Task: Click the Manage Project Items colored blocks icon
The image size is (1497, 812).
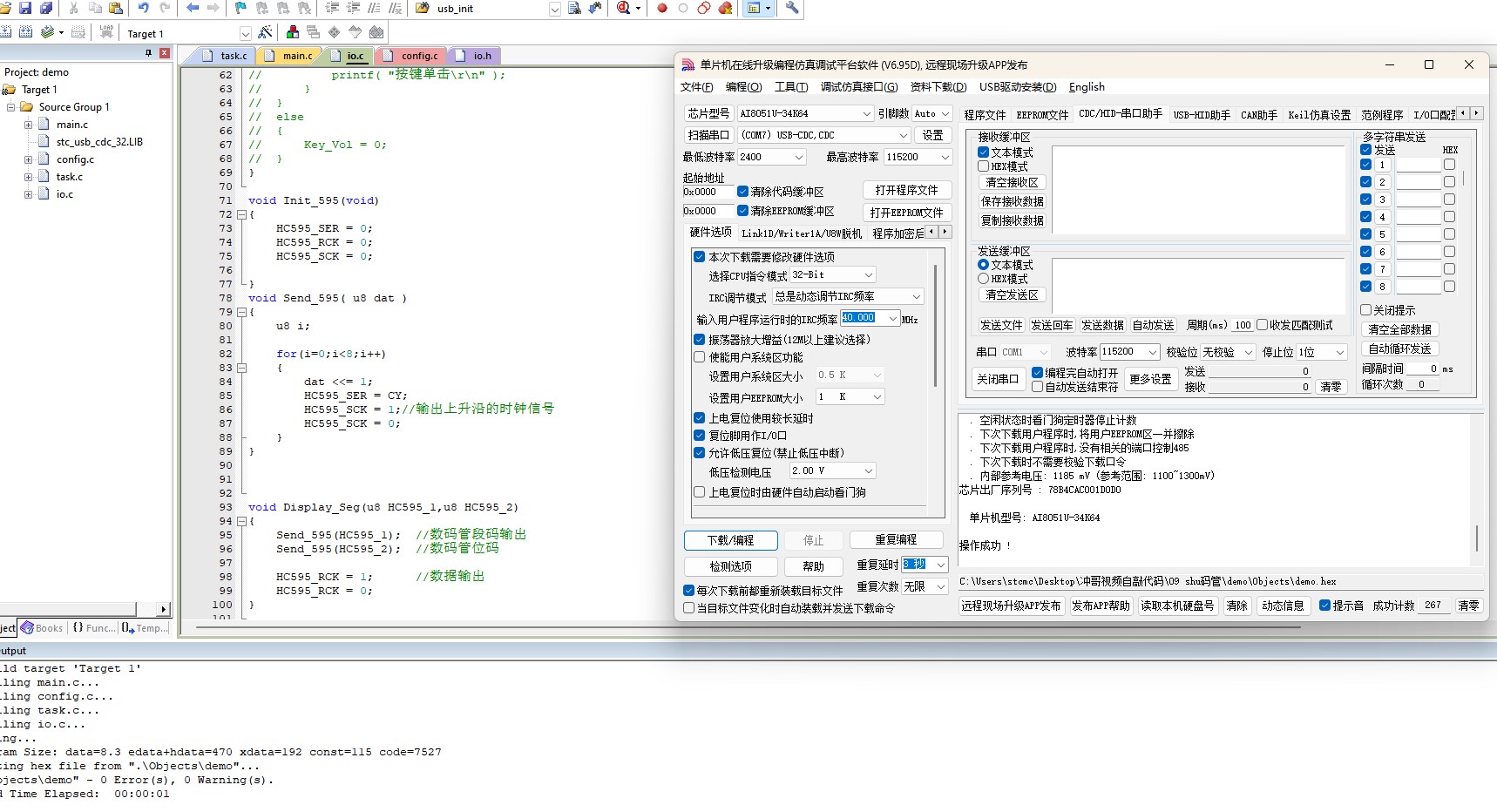Action: click(293, 32)
